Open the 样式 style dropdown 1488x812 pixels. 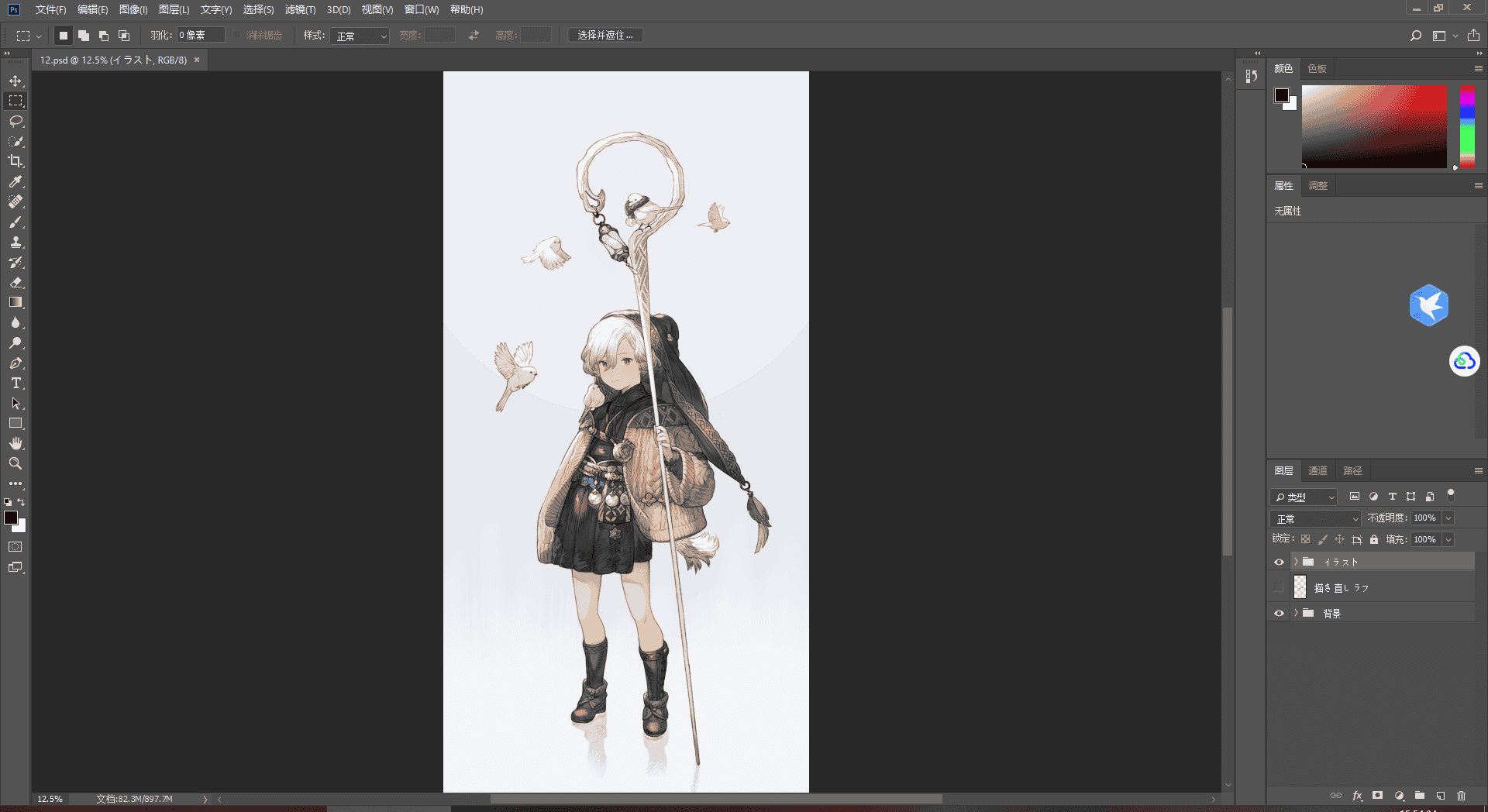[360, 36]
